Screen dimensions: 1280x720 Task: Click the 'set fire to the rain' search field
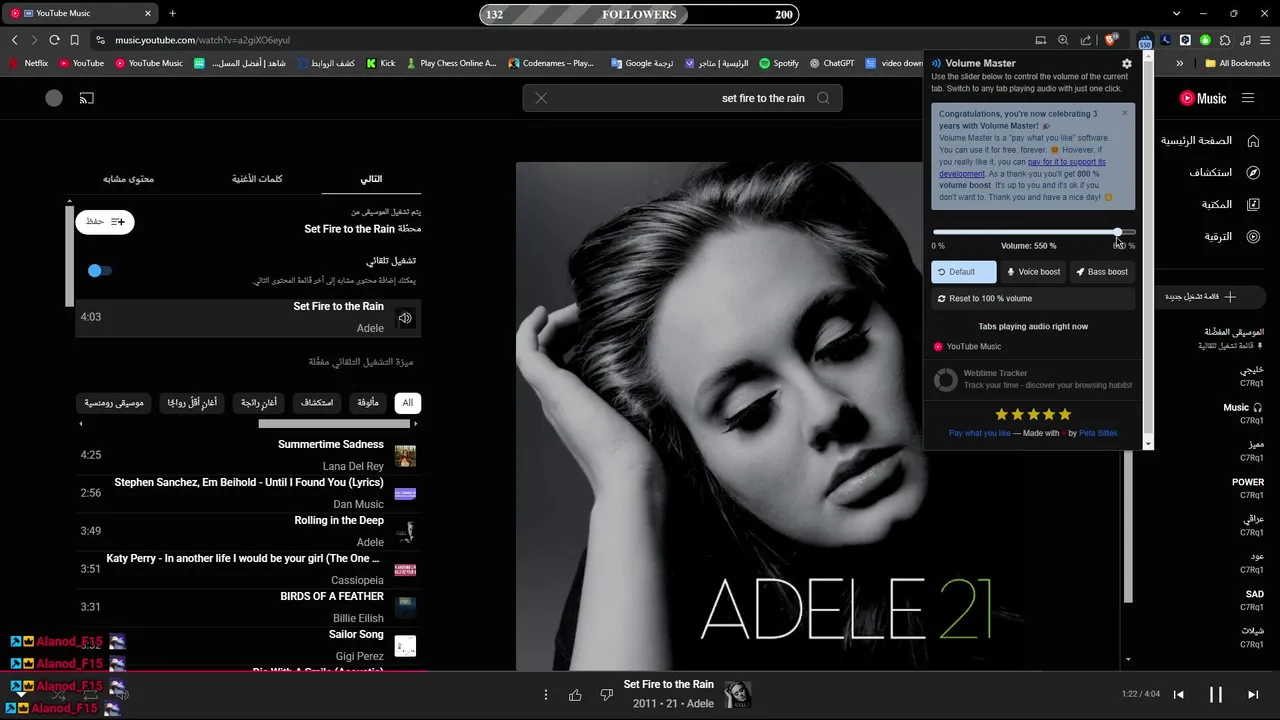(683, 98)
